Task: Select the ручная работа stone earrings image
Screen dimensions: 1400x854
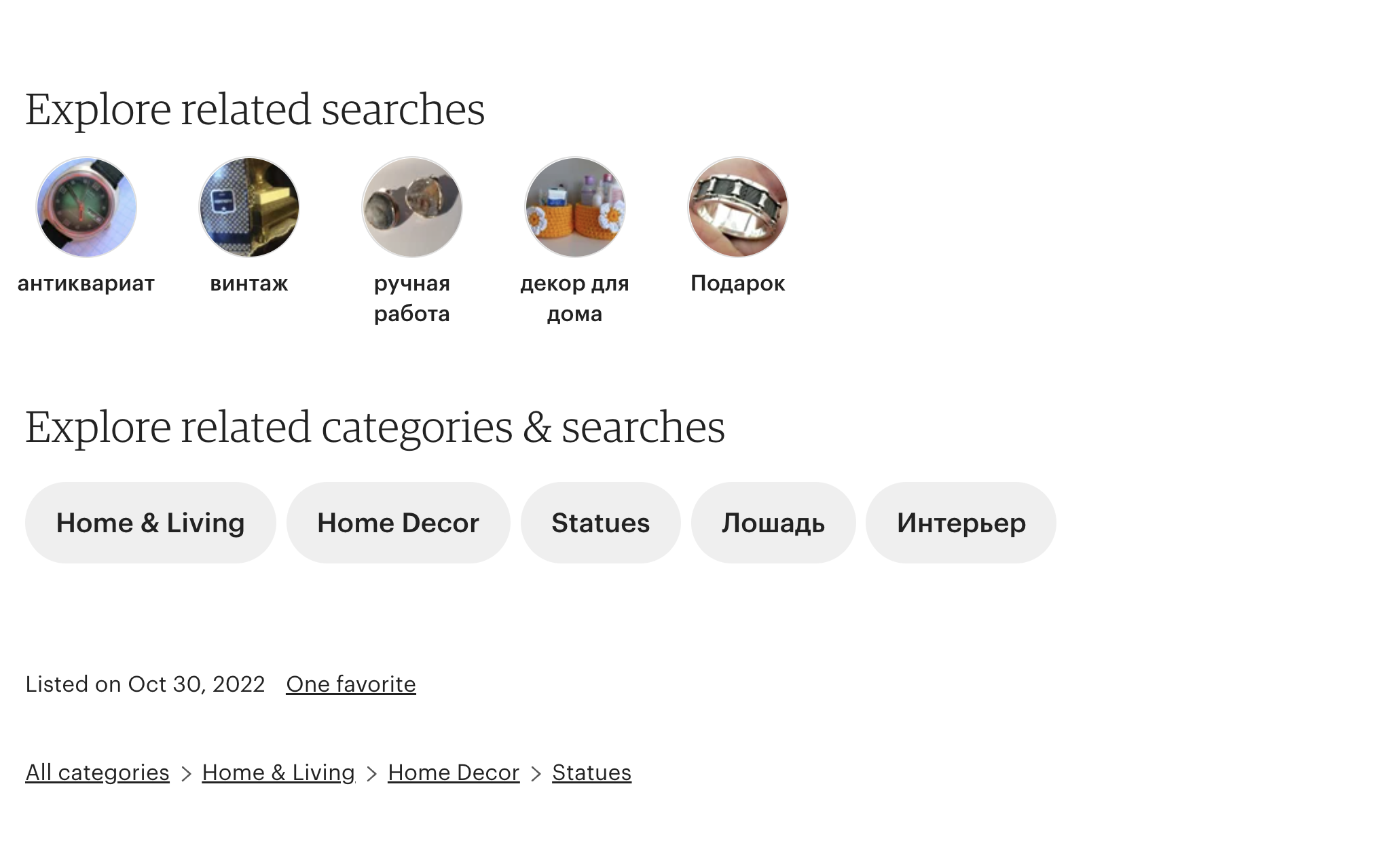Action: click(x=412, y=207)
